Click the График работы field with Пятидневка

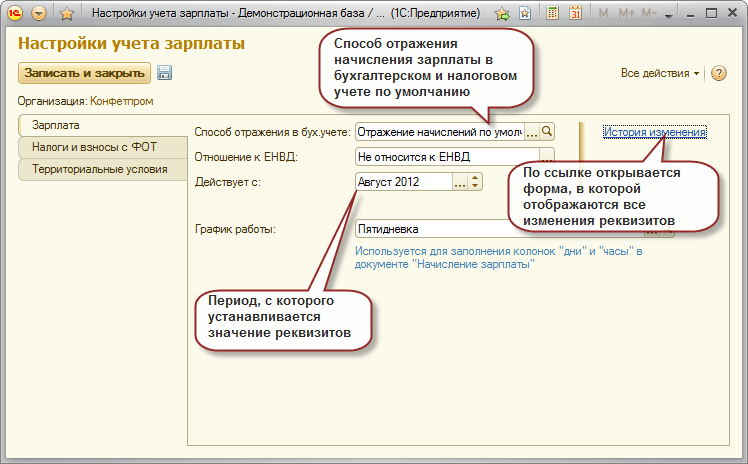(450, 228)
